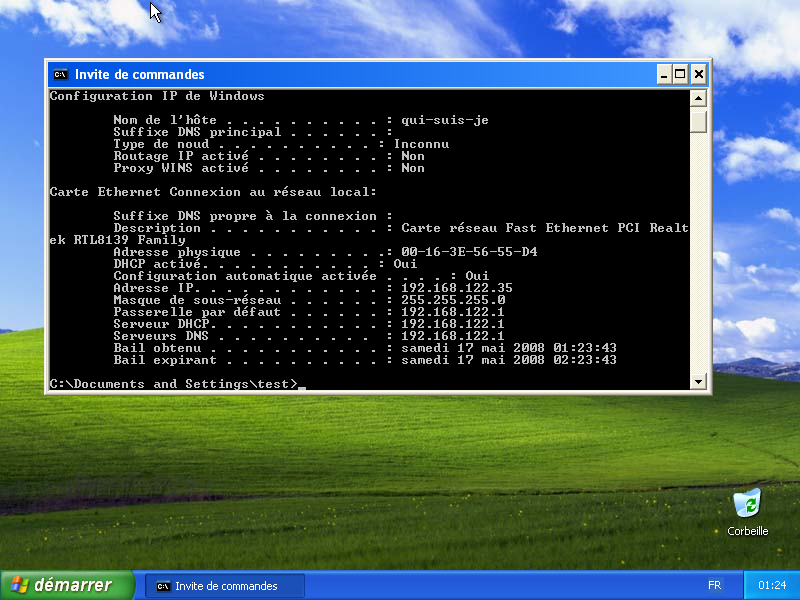
Task: Open the FR language indicator
Action: 714,585
